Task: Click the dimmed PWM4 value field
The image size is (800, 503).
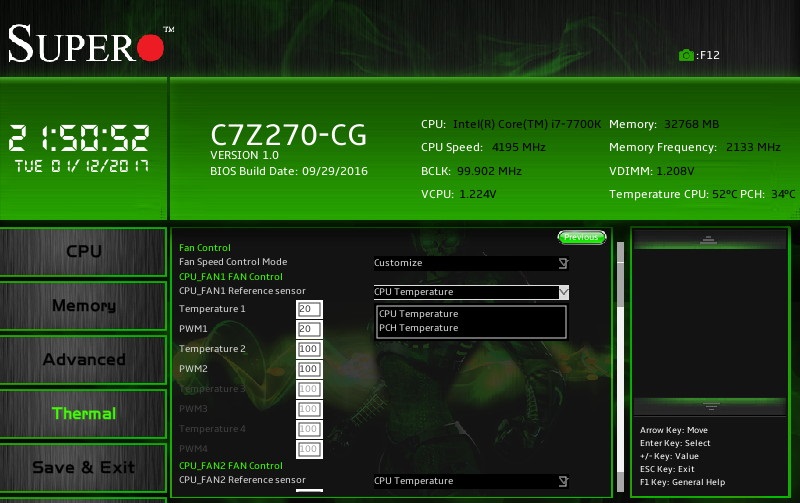Action: click(x=309, y=449)
